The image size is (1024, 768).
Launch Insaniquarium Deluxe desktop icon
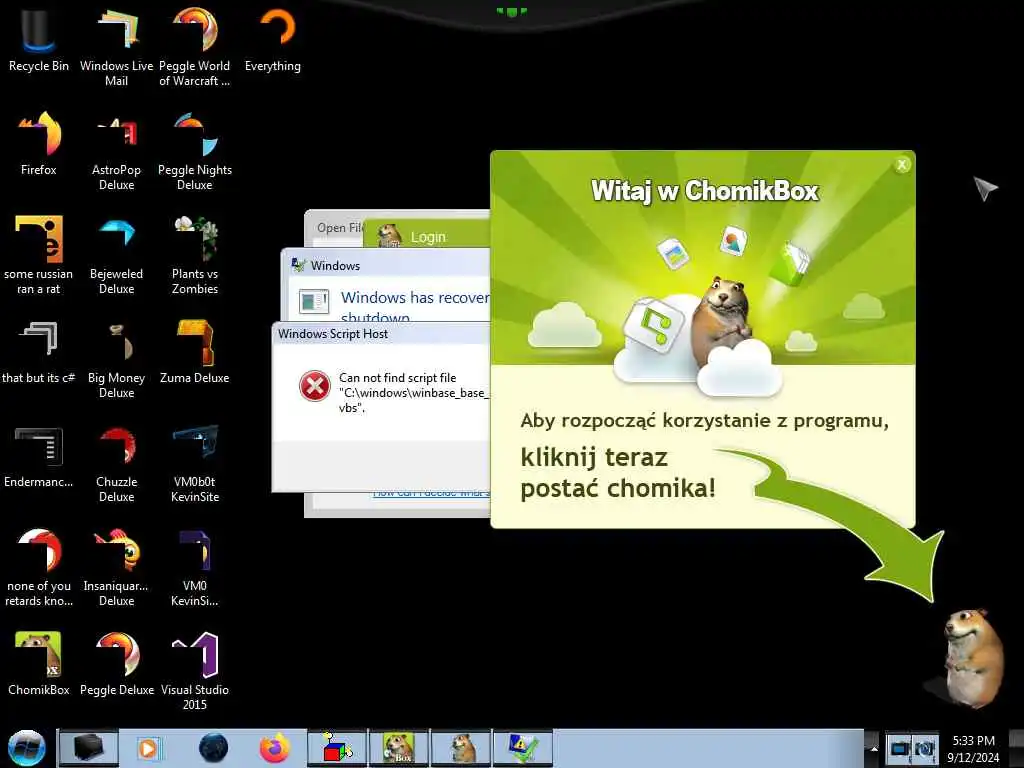116,567
